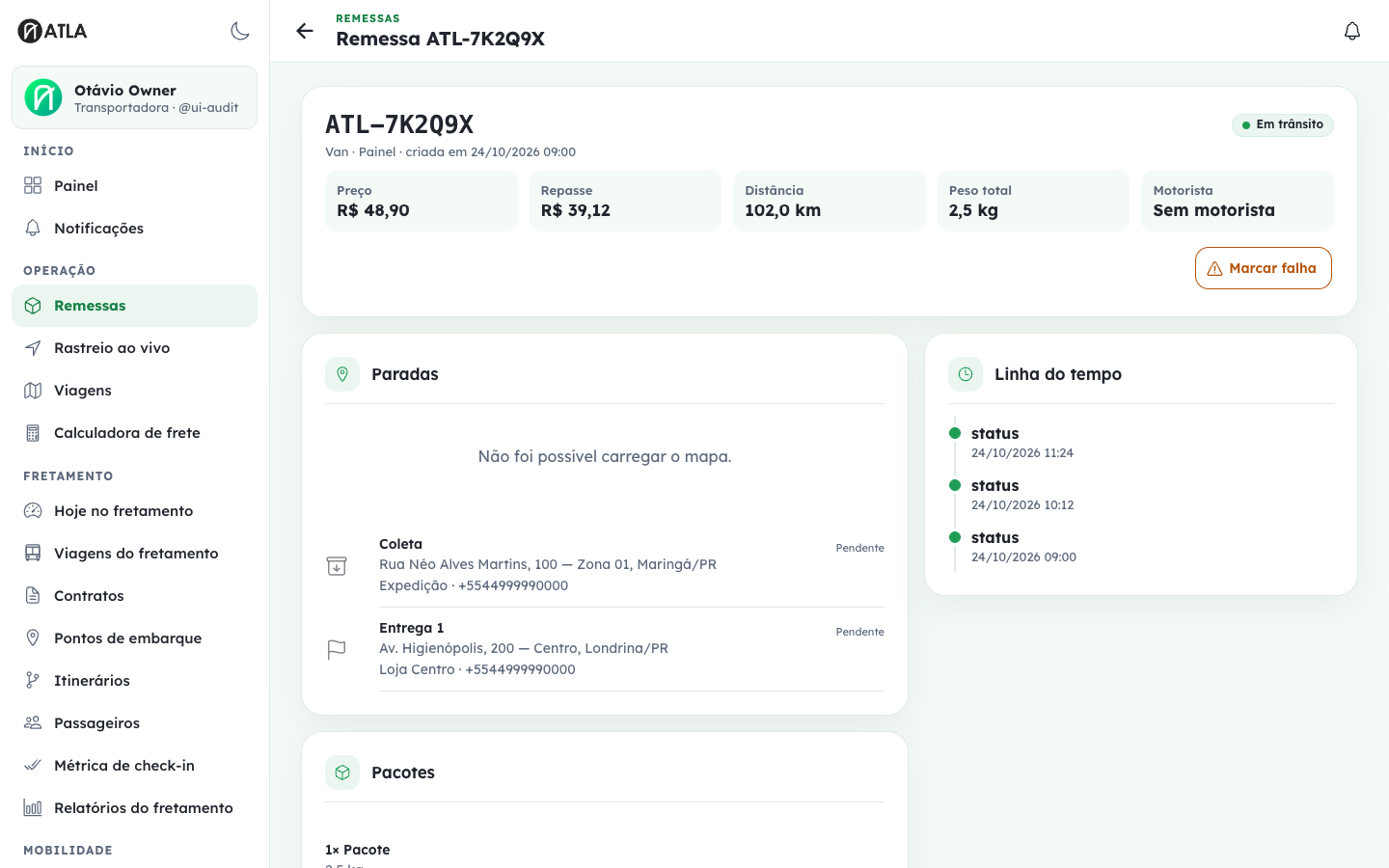Click Entrega 1 address Av. Higienópolis
The height and width of the screenshot is (868, 1389).
click(524, 648)
